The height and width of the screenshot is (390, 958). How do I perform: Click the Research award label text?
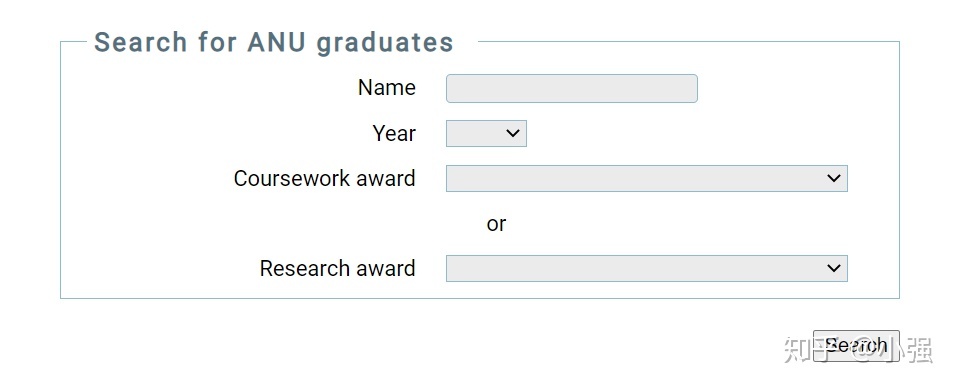(x=337, y=268)
